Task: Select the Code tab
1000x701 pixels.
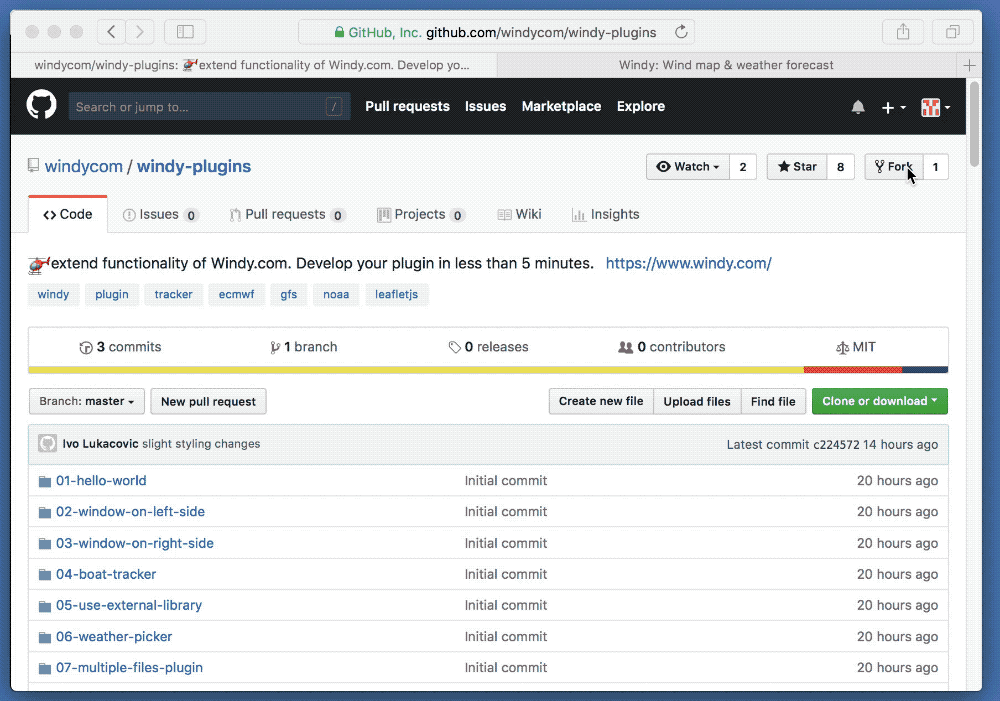Action: pos(68,214)
